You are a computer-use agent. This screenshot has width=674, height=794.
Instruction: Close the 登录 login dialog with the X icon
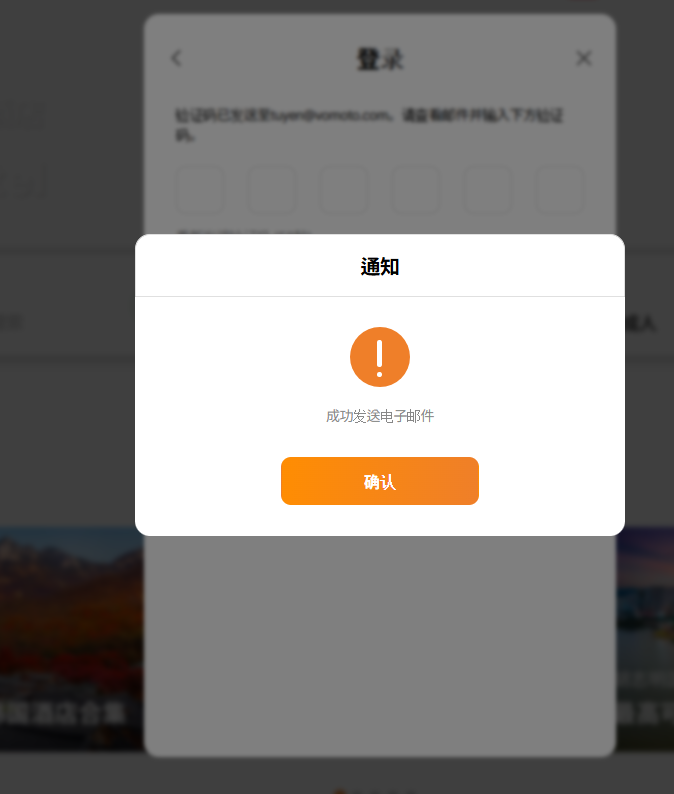coord(584,58)
